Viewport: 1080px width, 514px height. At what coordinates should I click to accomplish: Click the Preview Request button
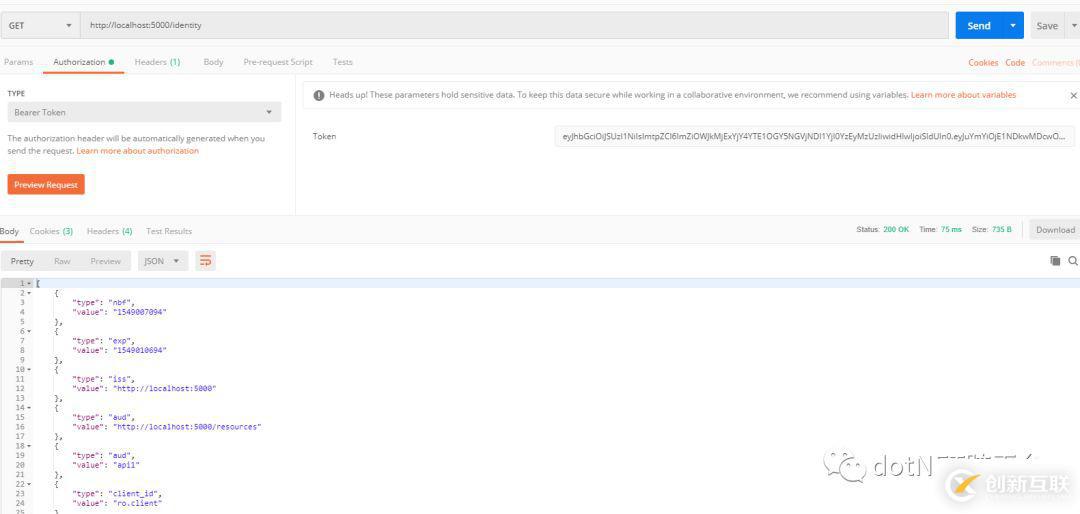click(46, 185)
